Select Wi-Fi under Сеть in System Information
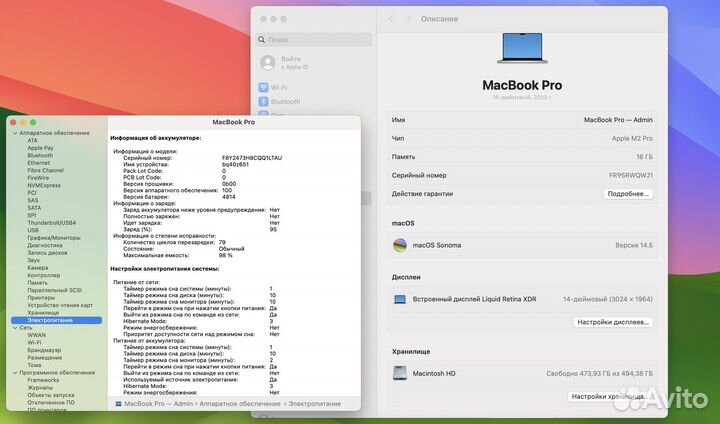Viewport: 720px width, 424px height. (x=34, y=343)
